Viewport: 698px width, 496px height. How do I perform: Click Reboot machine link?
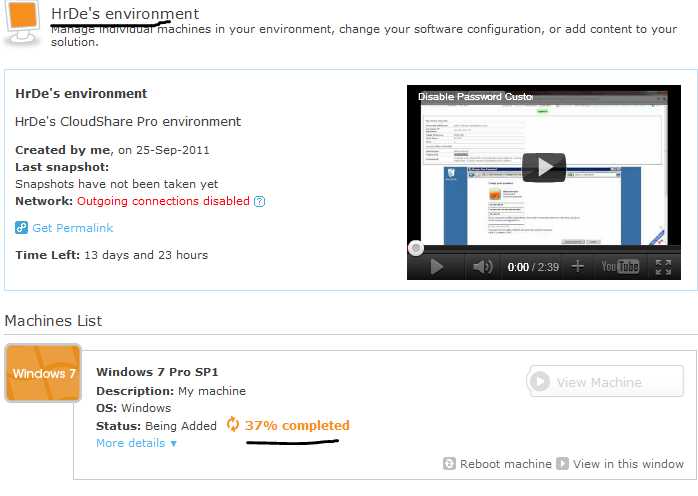[506, 464]
